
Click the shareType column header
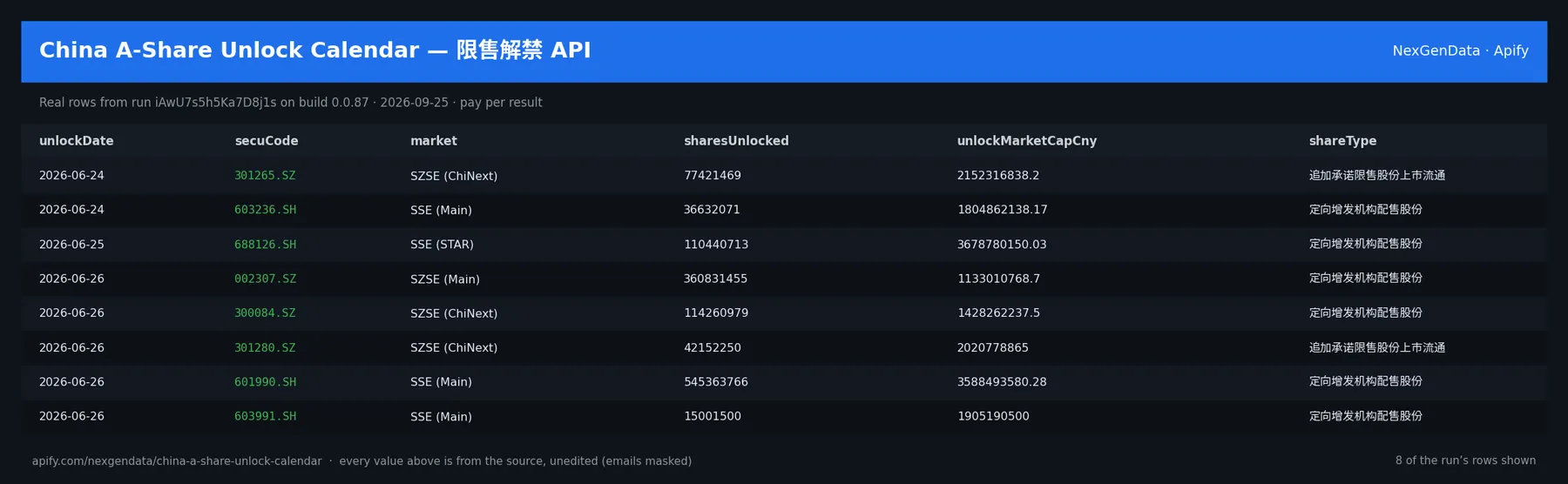tap(1342, 141)
